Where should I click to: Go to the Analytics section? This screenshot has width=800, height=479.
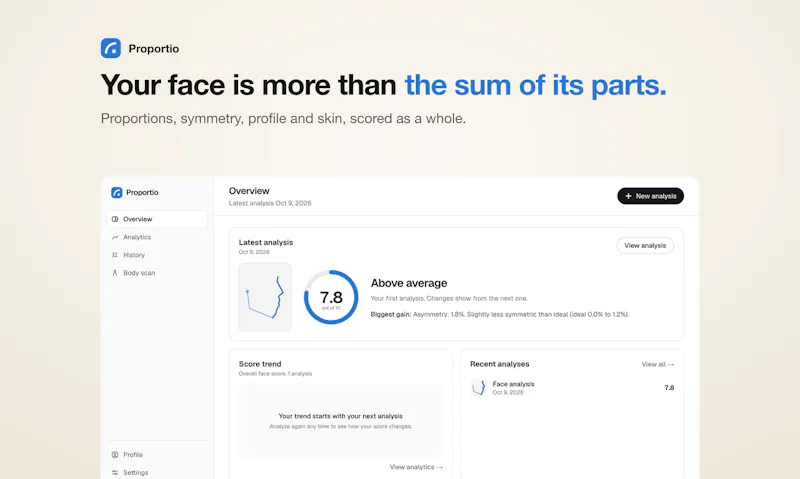(x=157, y=237)
